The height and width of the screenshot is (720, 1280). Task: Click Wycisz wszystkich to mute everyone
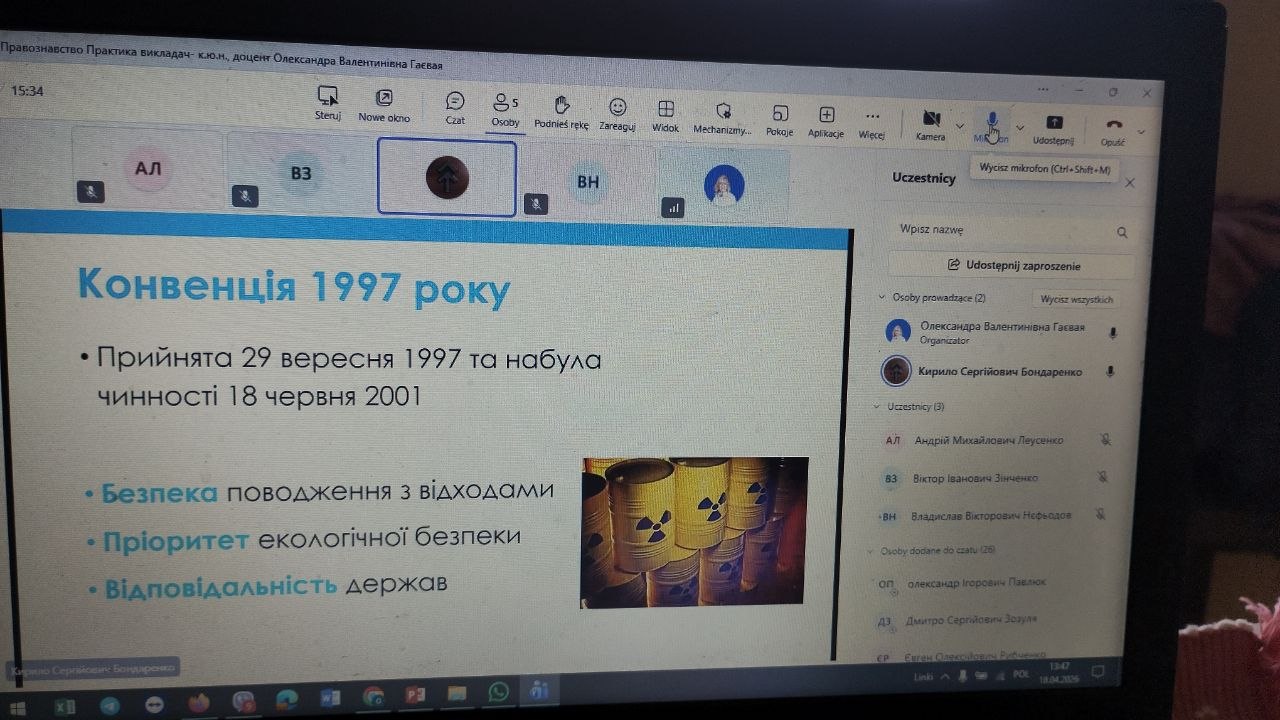pos(1076,299)
